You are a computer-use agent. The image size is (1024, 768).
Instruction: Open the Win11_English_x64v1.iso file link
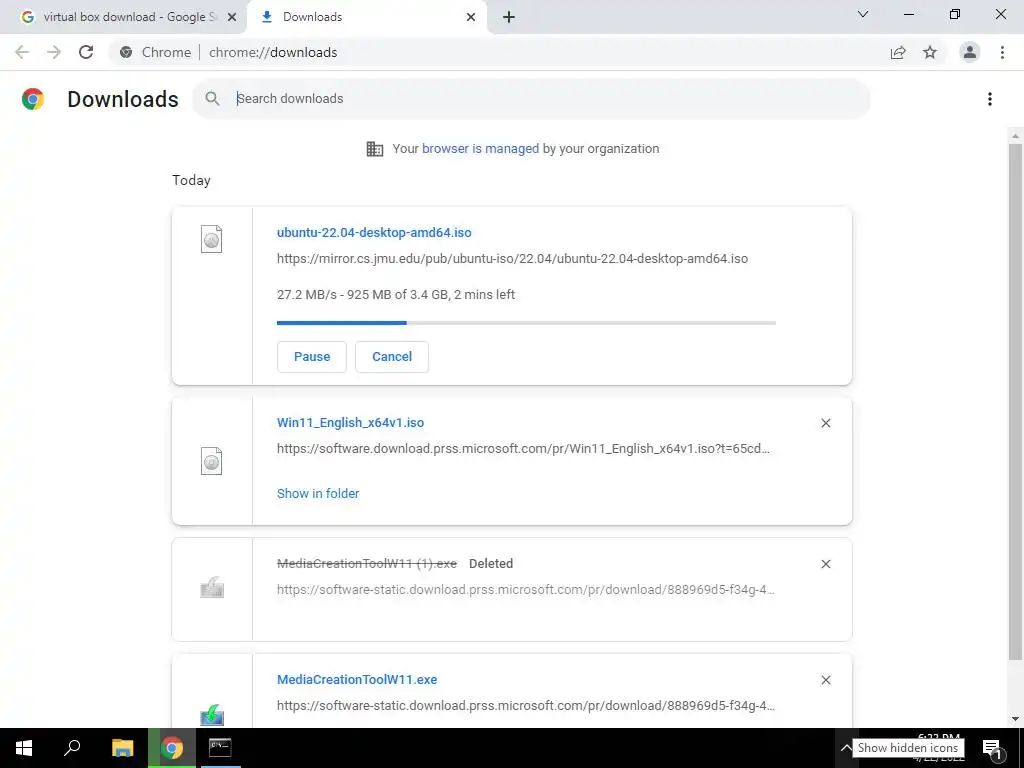click(351, 423)
